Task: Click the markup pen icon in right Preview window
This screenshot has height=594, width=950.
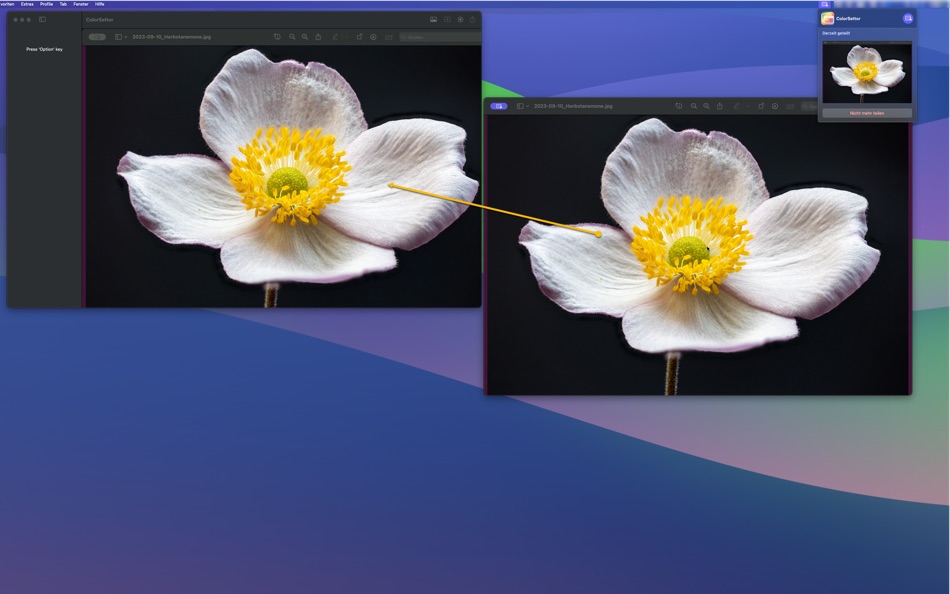Action: (x=736, y=106)
